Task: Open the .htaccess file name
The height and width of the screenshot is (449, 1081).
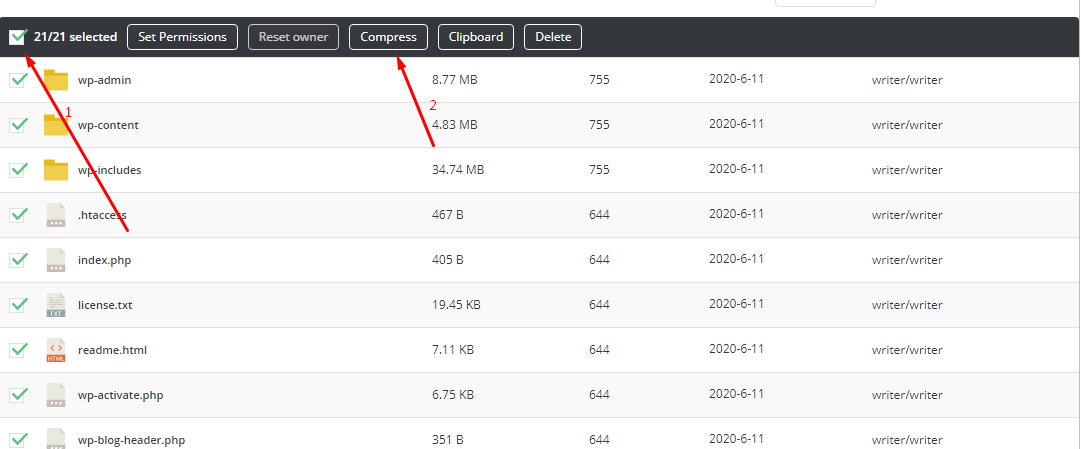Action: [102, 215]
